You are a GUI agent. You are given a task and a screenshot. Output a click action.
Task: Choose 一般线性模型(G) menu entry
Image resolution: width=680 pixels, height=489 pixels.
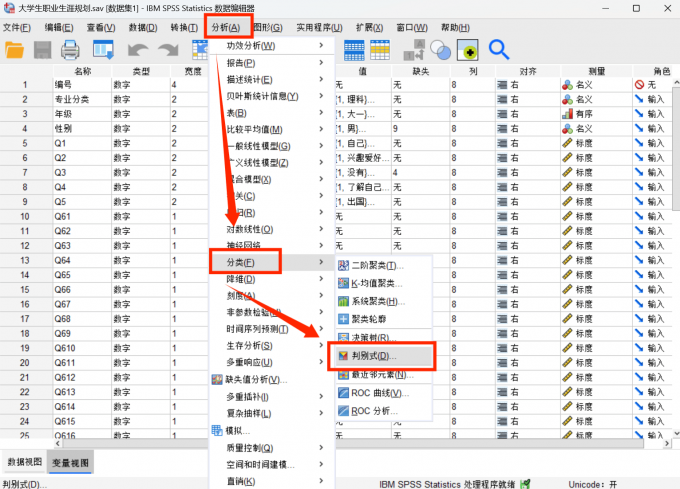coord(258,146)
